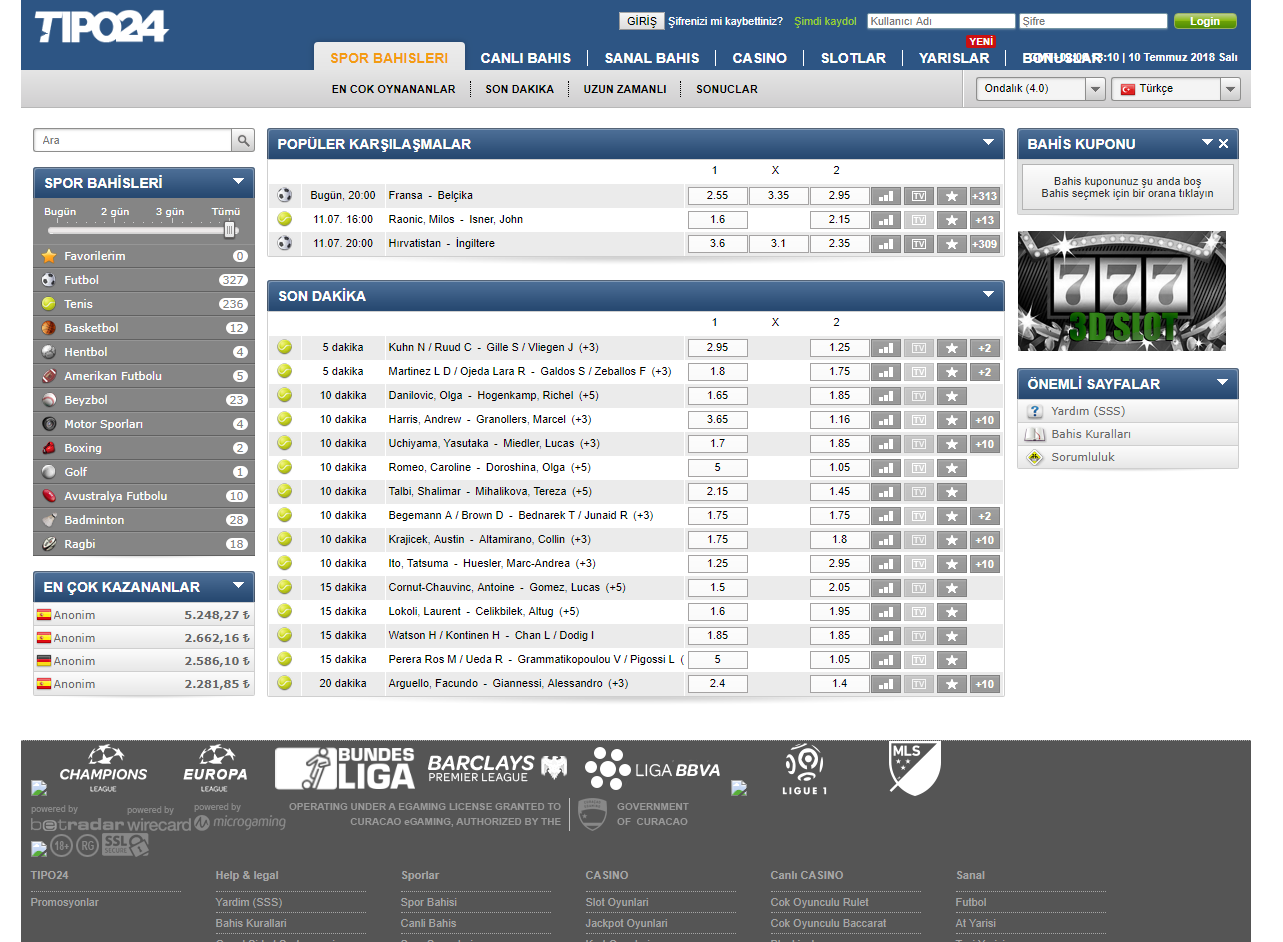Open stats for Krajicek, Austin - Altamirano match
The image size is (1283, 942).
tap(886, 540)
